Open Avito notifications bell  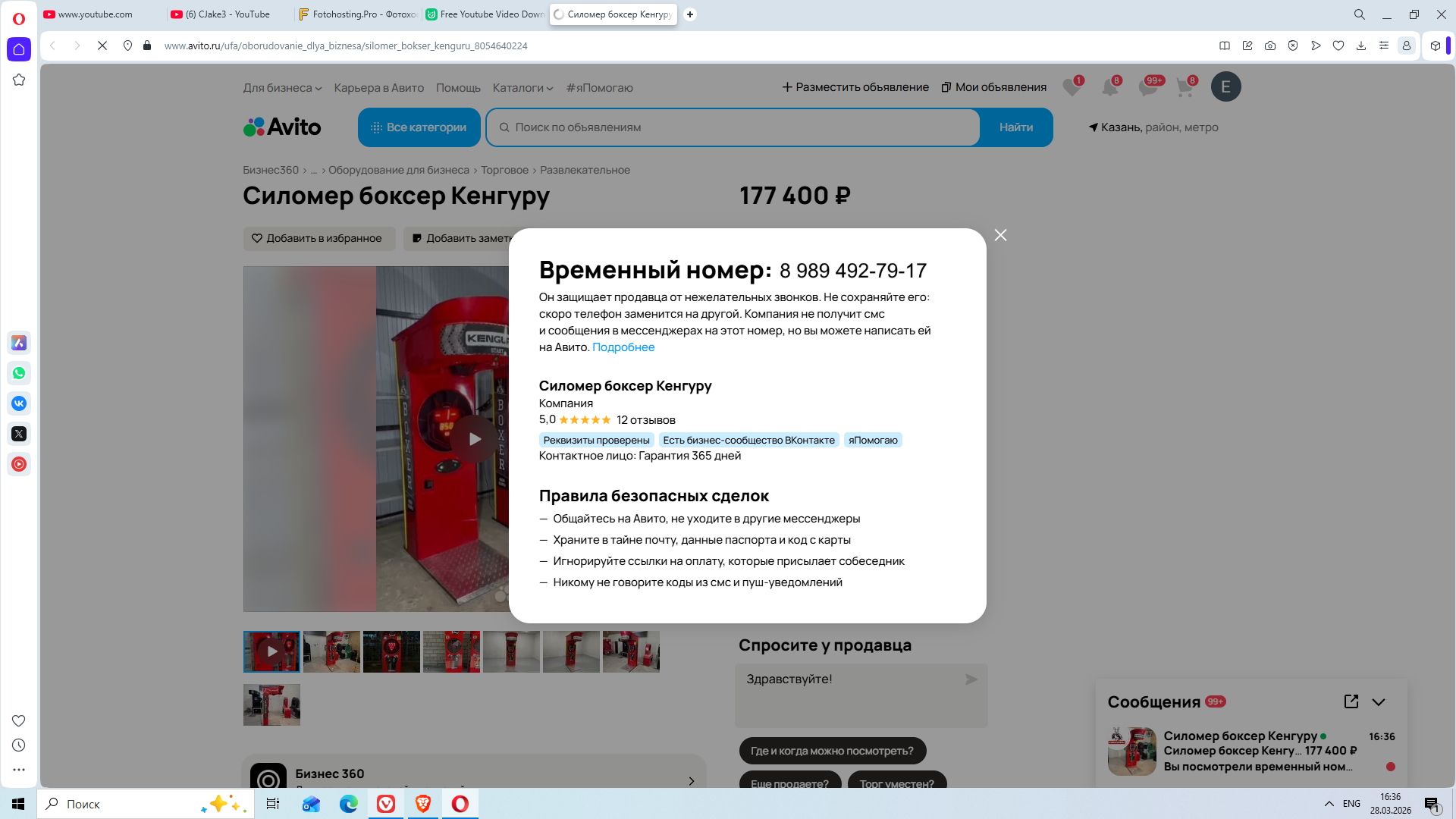[x=1109, y=87]
